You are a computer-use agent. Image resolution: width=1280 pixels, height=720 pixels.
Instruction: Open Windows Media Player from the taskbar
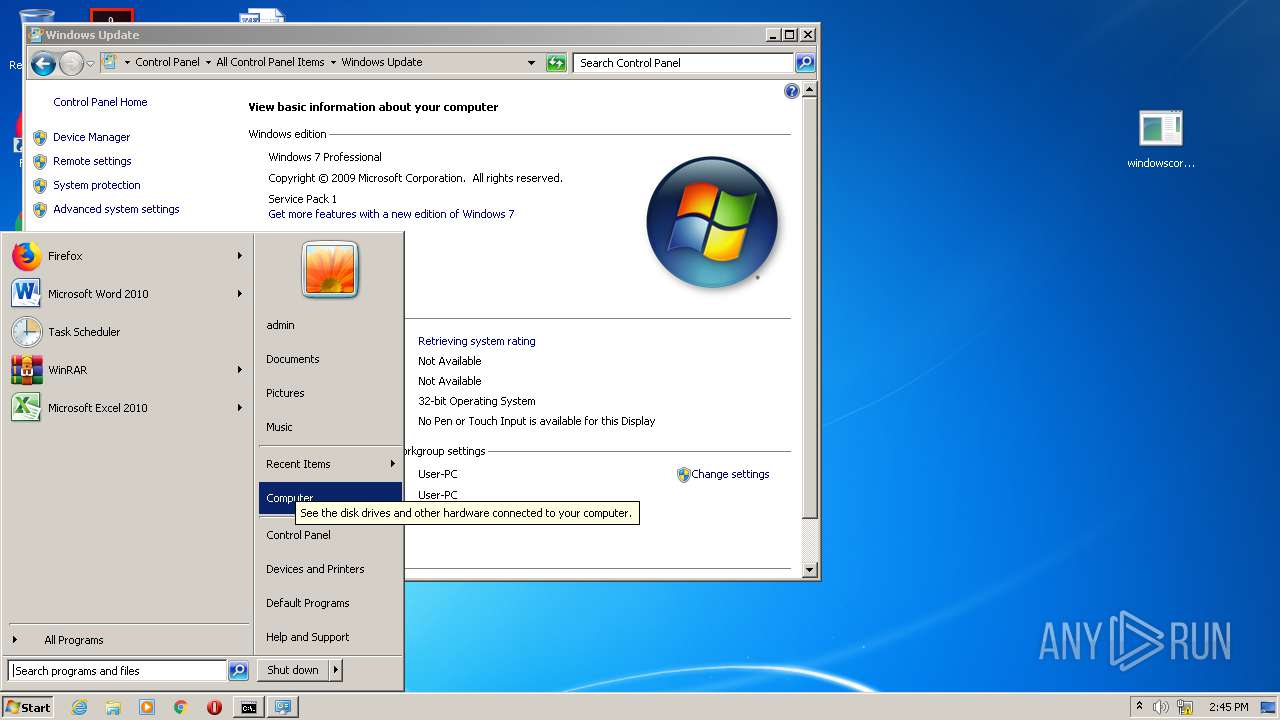147,707
